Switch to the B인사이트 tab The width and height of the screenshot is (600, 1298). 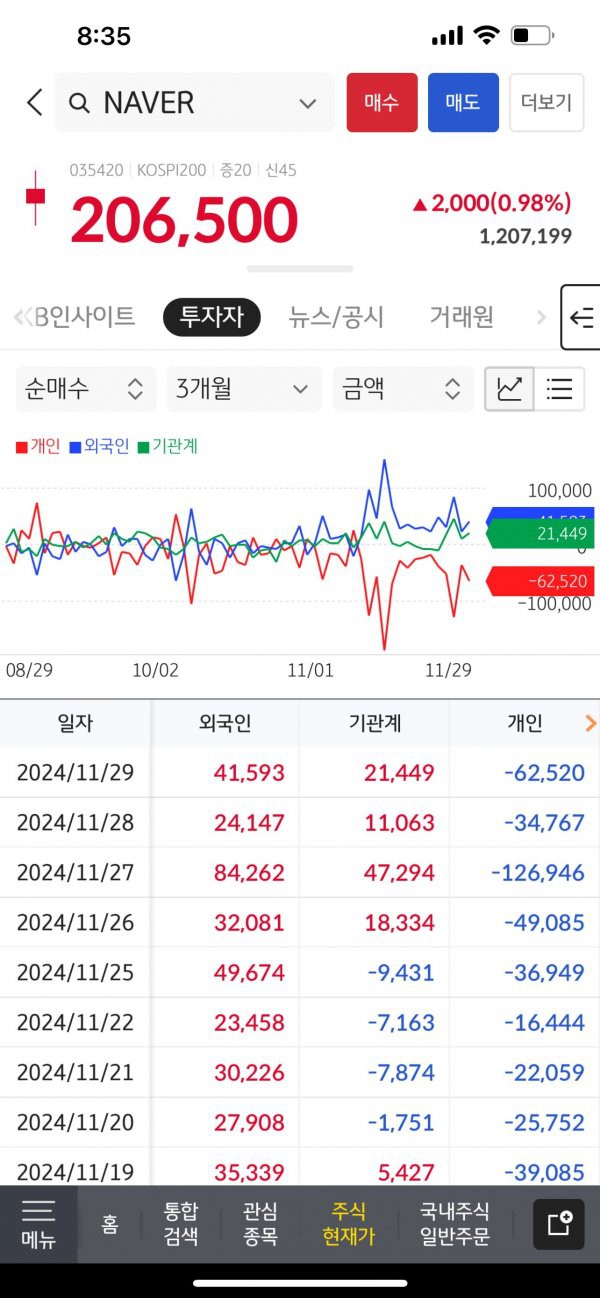(x=84, y=317)
